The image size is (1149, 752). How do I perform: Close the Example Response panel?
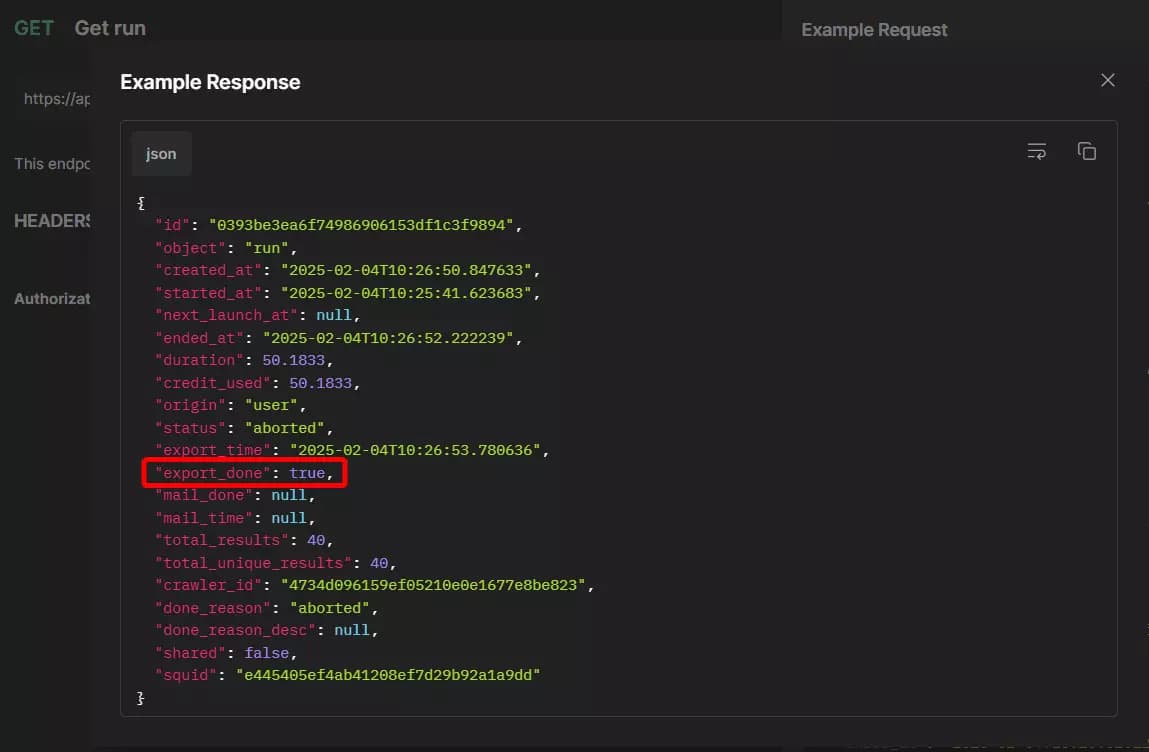point(1107,80)
